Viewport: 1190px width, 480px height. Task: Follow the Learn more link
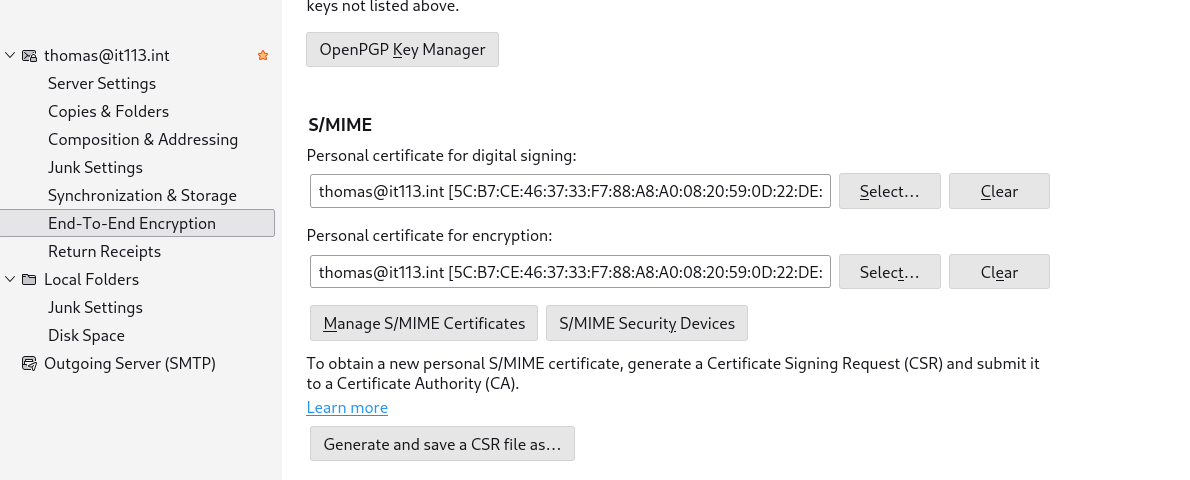347,408
